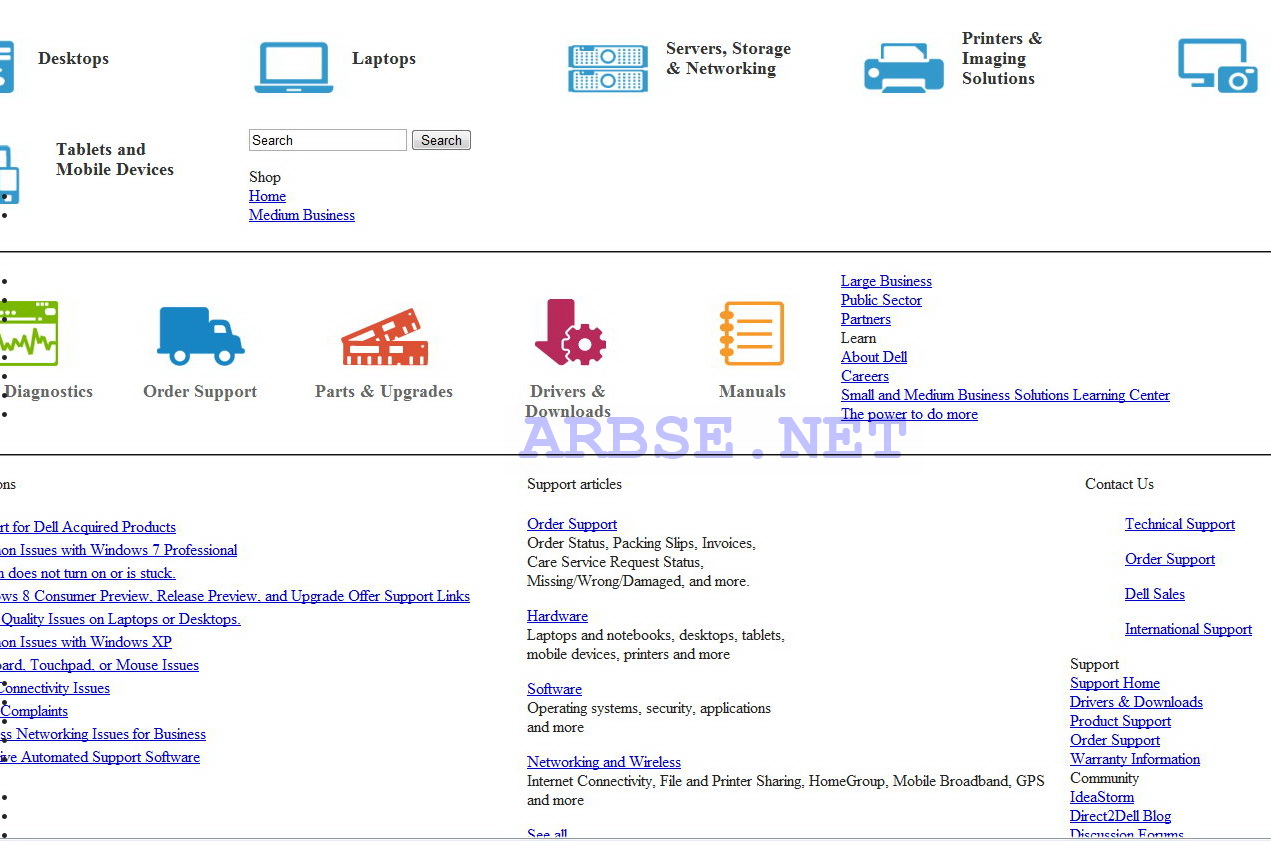Open the Home link under Shop
Image resolution: width=1271 pixels, height=841 pixels.
pyautogui.click(x=267, y=196)
